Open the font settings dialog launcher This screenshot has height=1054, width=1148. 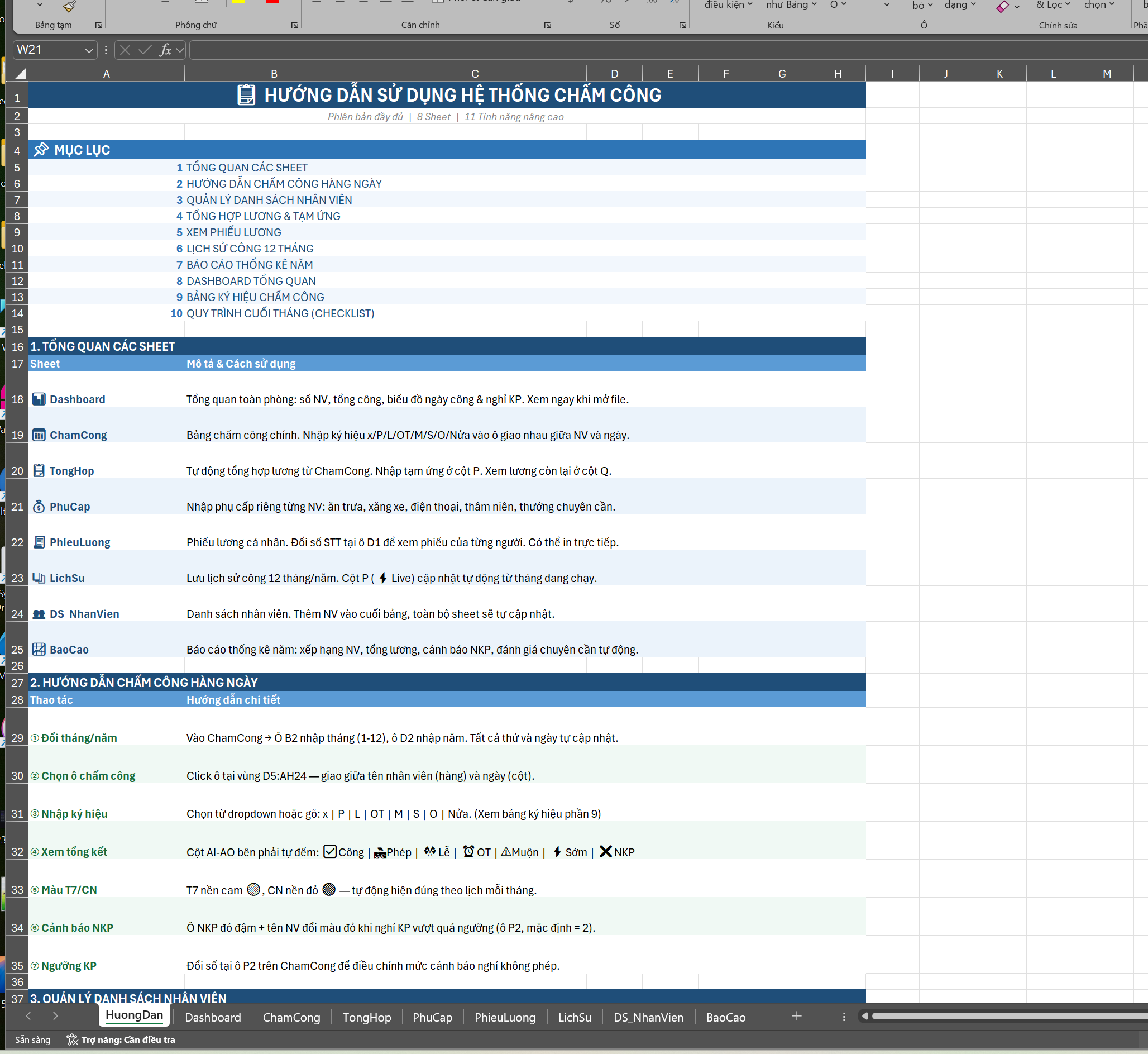coord(295,25)
